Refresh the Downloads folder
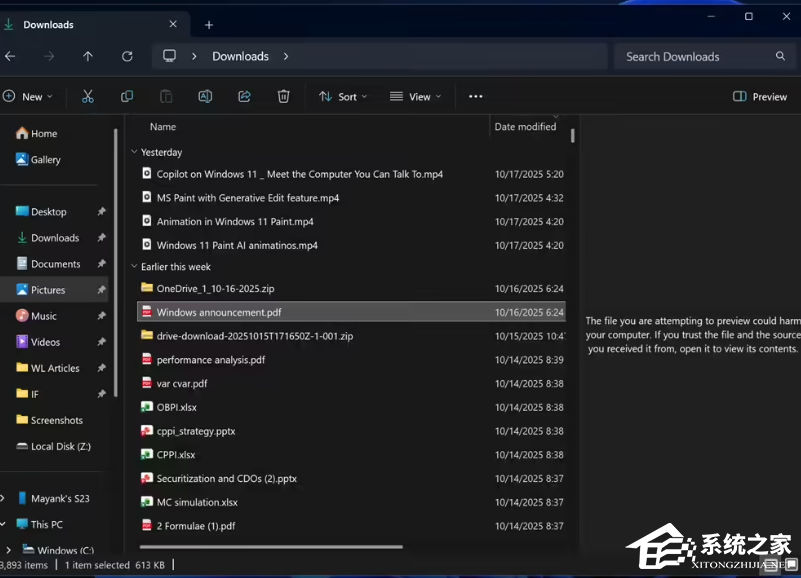 point(127,56)
